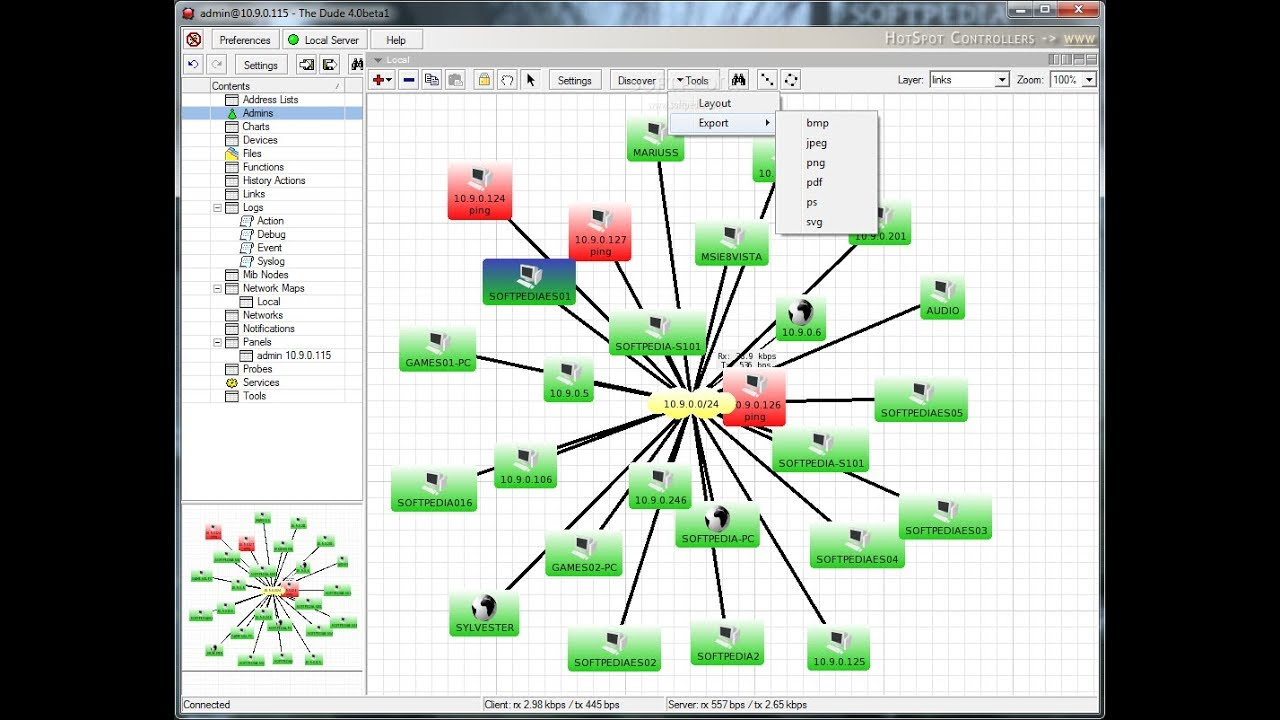Screen dimensions: 1280x720
Task: Click the blue minus remove icon
Action: (x=408, y=80)
